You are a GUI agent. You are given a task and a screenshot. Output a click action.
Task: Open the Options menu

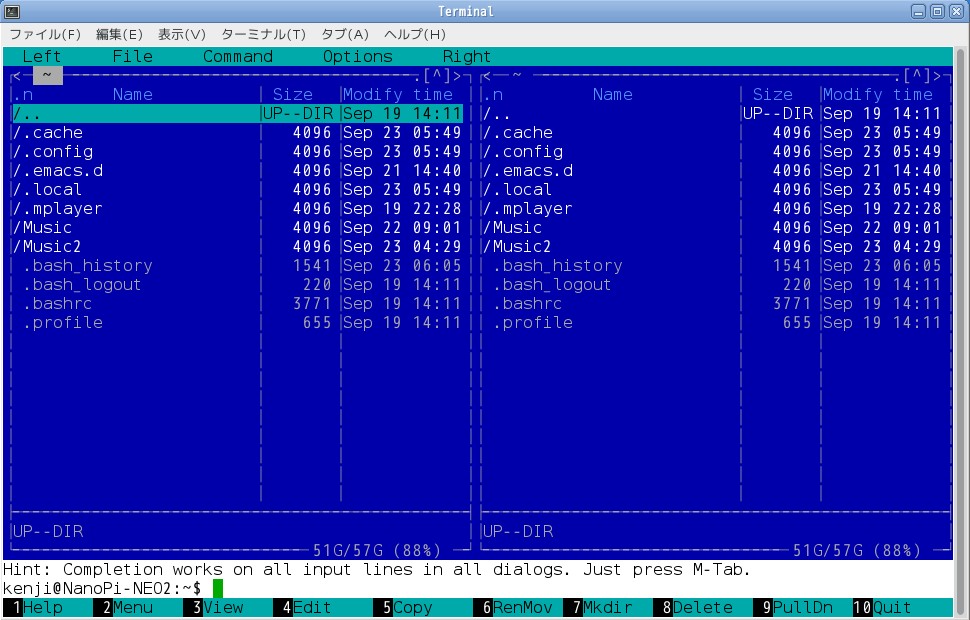click(357, 57)
